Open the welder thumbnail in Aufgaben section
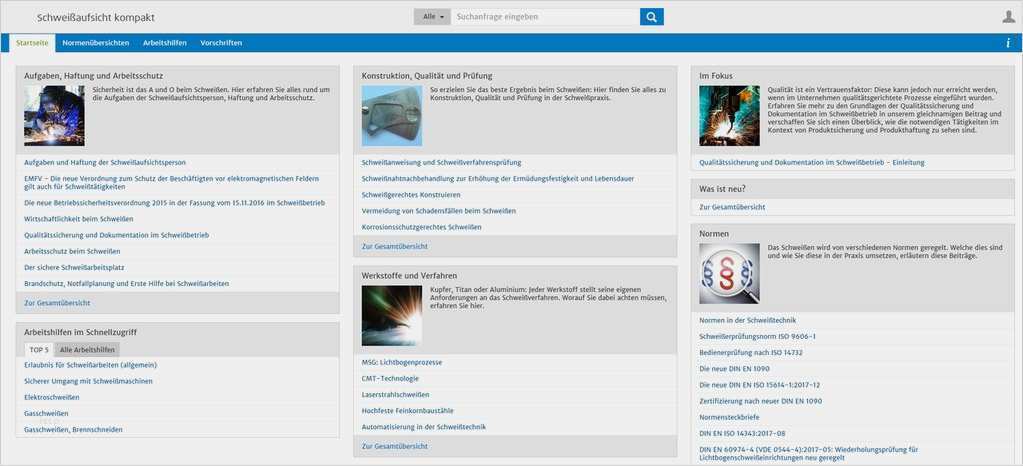Viewport: 1023px width, 466px height. point(54,116)
